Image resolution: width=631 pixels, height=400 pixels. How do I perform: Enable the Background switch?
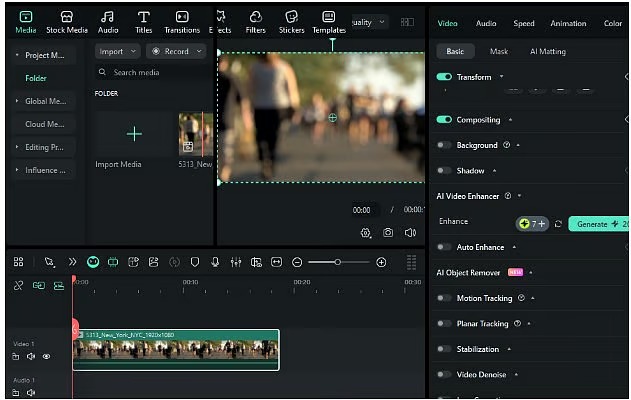tap(444, 145)
